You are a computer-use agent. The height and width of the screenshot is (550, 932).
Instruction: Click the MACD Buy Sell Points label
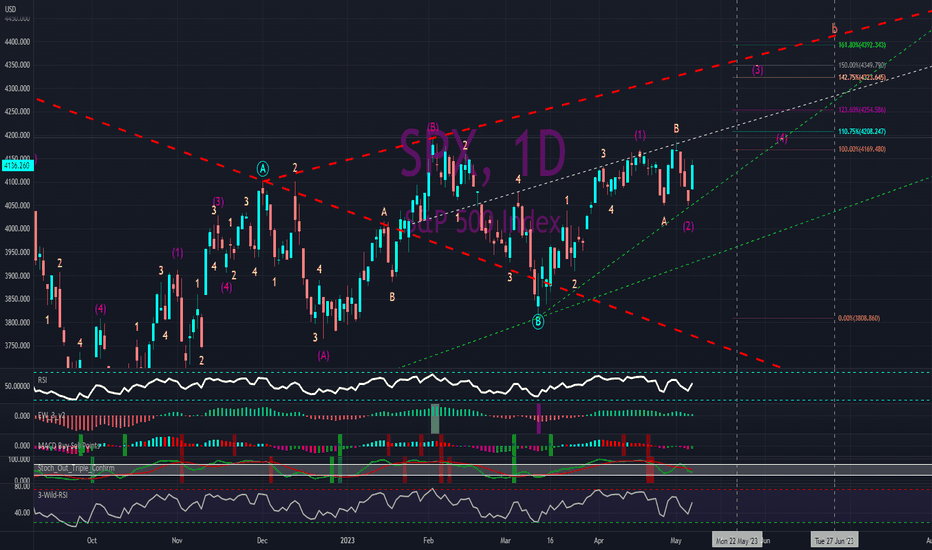(68, 445)
